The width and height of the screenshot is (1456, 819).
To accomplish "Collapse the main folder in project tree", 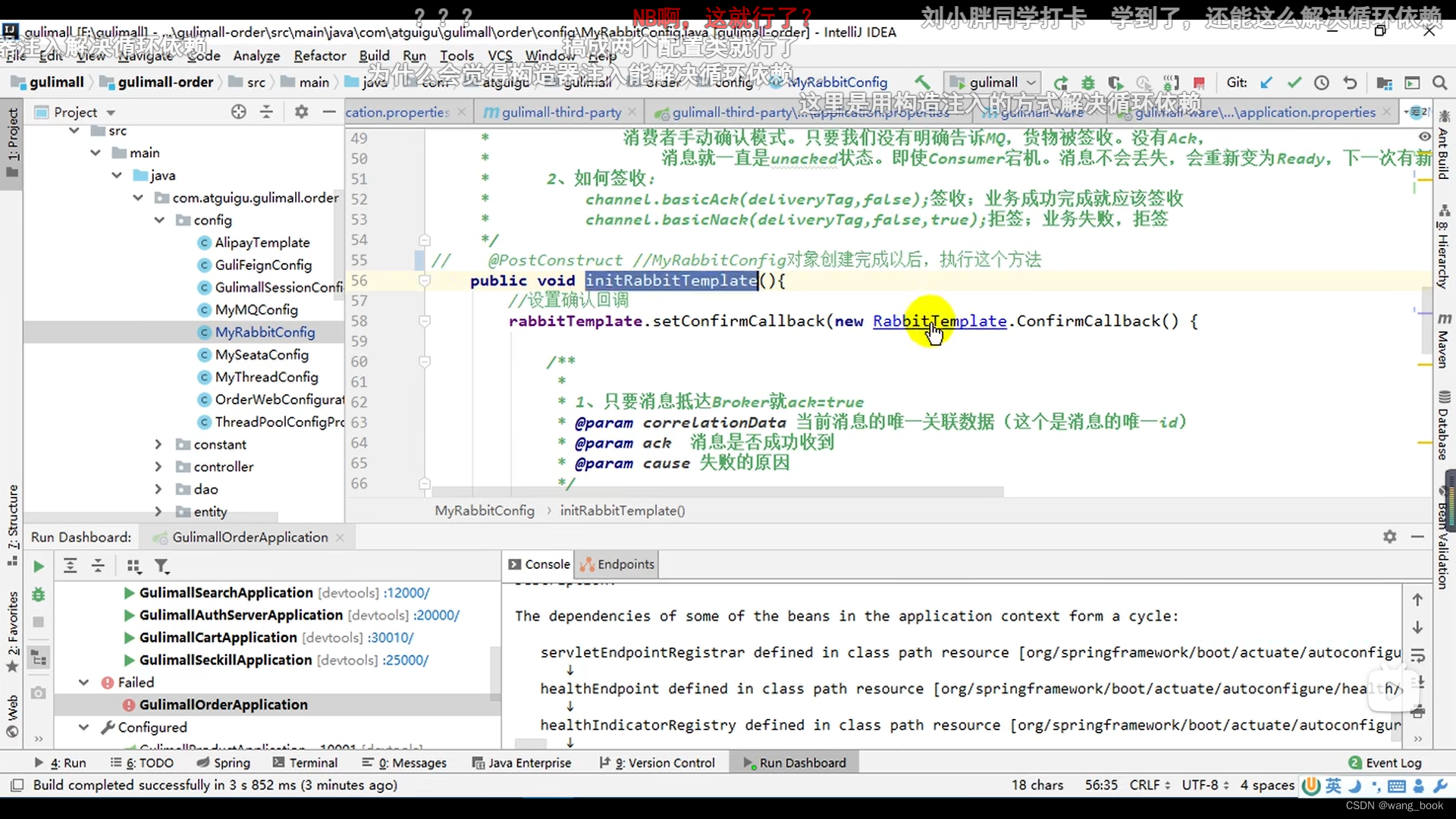I will [96, 152].
